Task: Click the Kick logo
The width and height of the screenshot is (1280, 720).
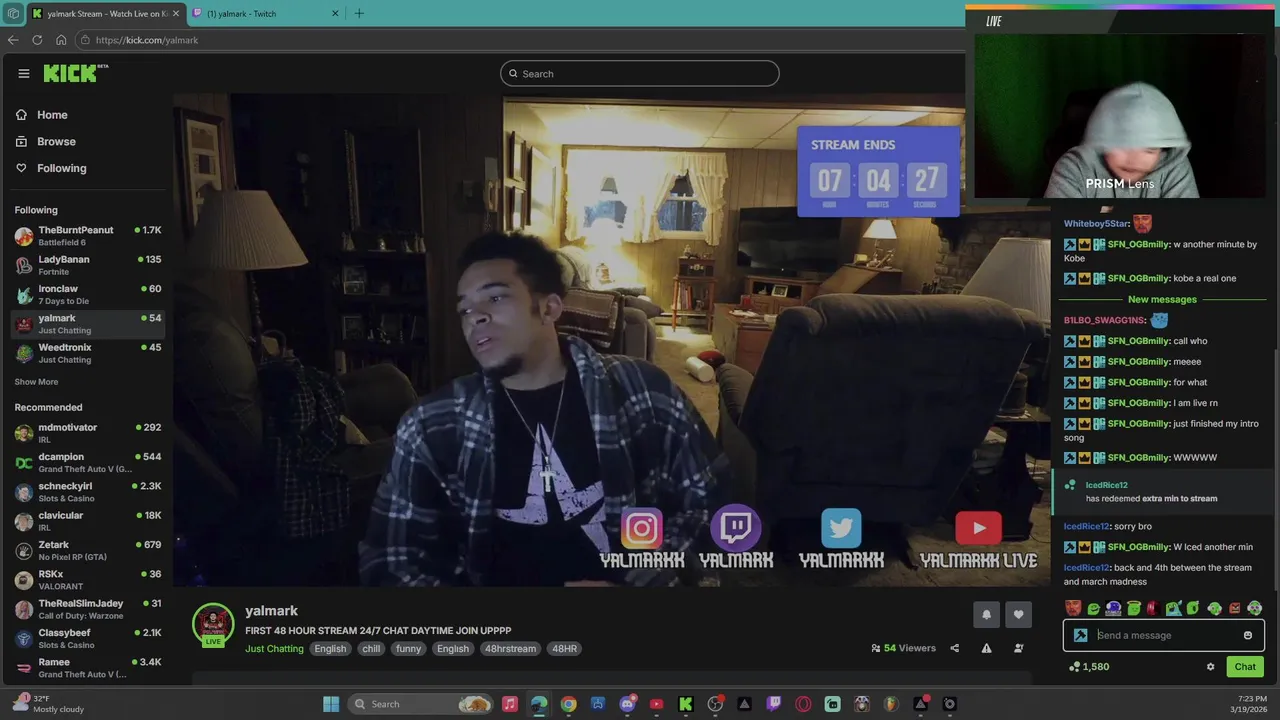Action: pyautogui.click(x=73, y=73)
